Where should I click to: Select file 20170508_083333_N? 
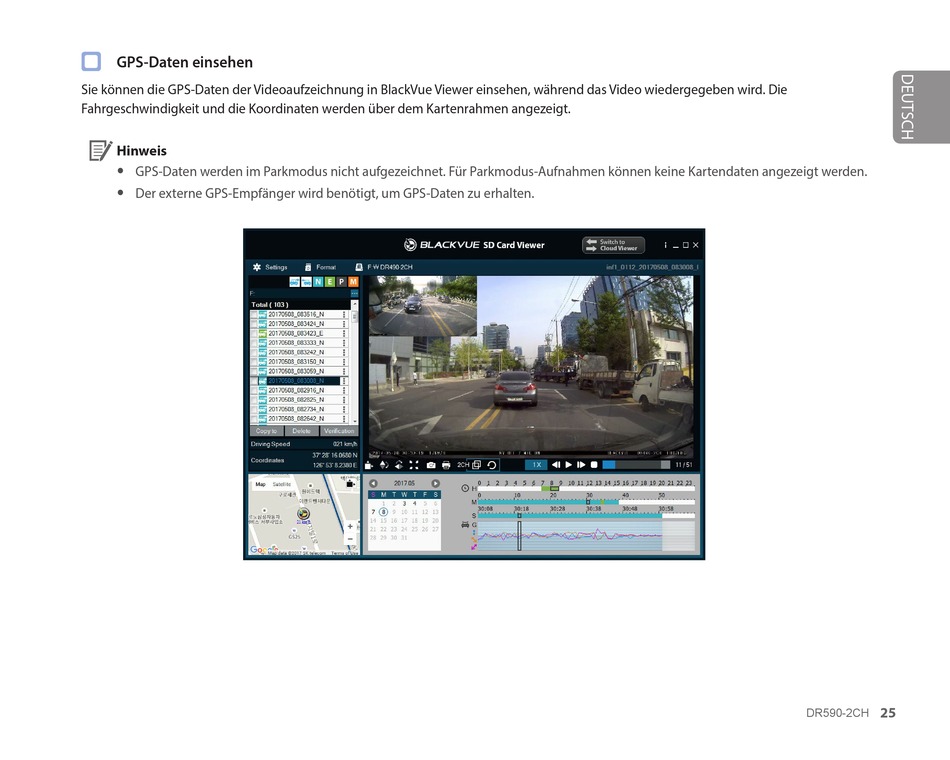point(296,343)
